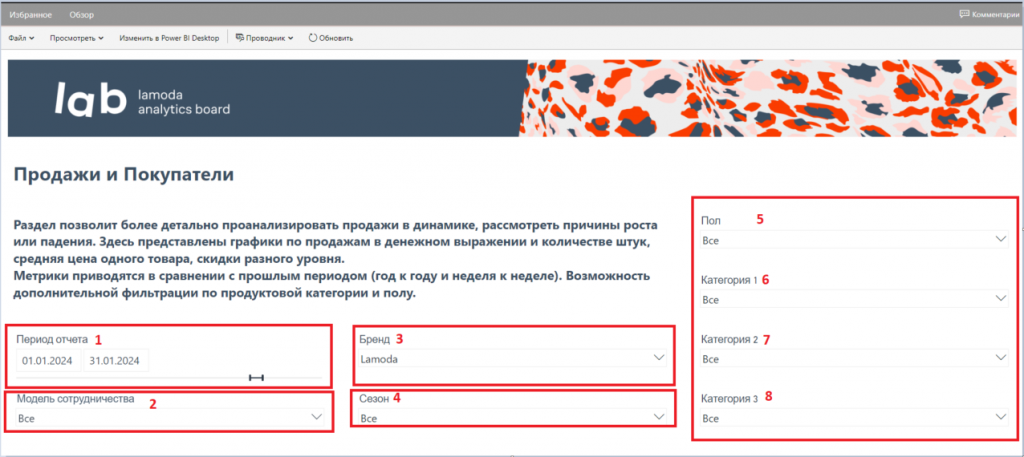Click the Период отчета label
Viewport: 1024px width, 457px height.
tap(52, 339)
